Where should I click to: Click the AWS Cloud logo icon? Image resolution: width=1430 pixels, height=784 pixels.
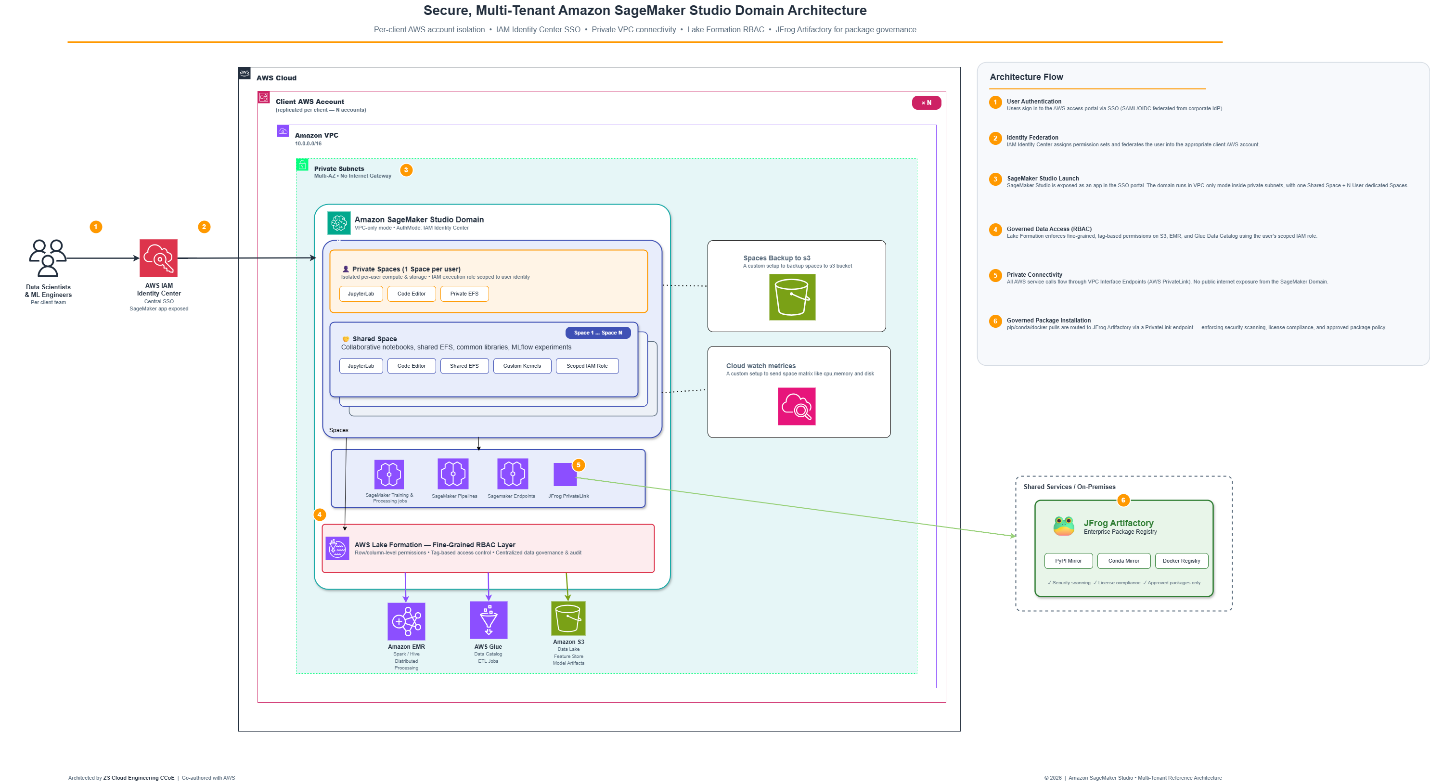coord(245,73)
